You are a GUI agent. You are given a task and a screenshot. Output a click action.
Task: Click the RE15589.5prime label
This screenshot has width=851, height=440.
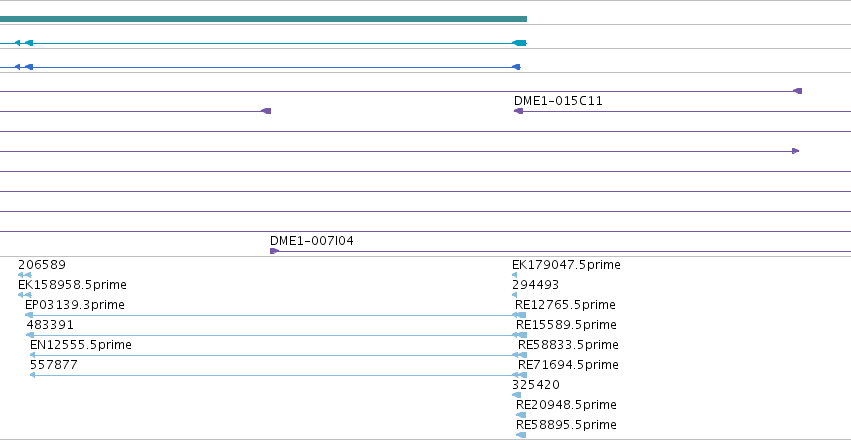click(x=566, y=325)
